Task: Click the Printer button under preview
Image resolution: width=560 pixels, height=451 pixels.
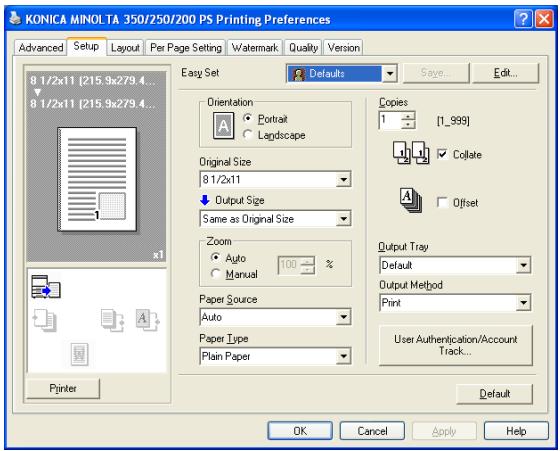Action: click(63, 389)
